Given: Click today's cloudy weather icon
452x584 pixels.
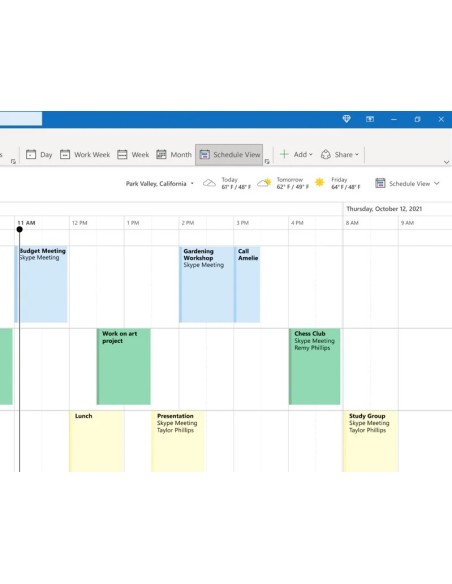Looking at the screenshot, I should click(209, 183).
